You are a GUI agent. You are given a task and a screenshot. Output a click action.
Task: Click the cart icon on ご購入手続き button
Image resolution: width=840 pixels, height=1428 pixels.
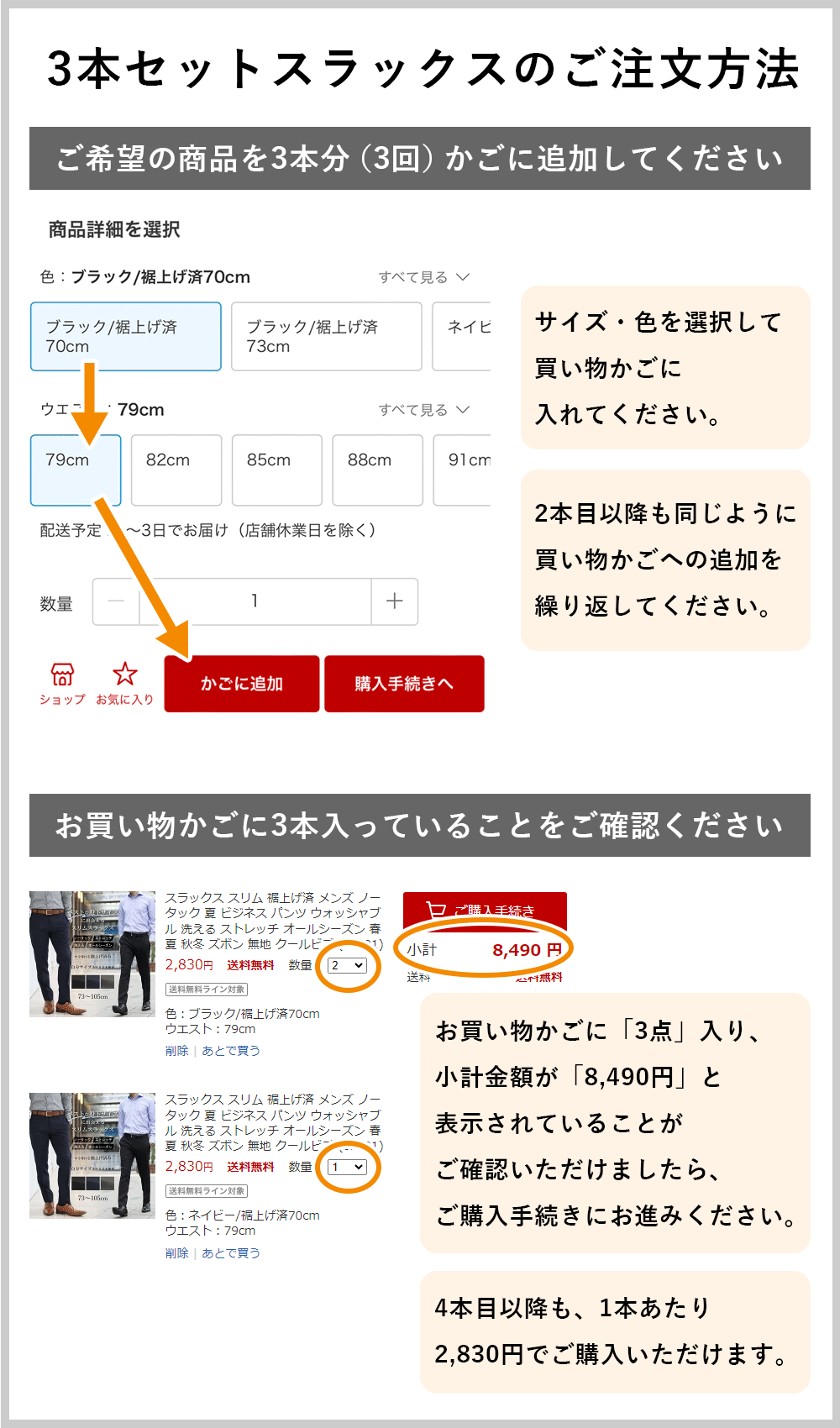click(435, 910)
